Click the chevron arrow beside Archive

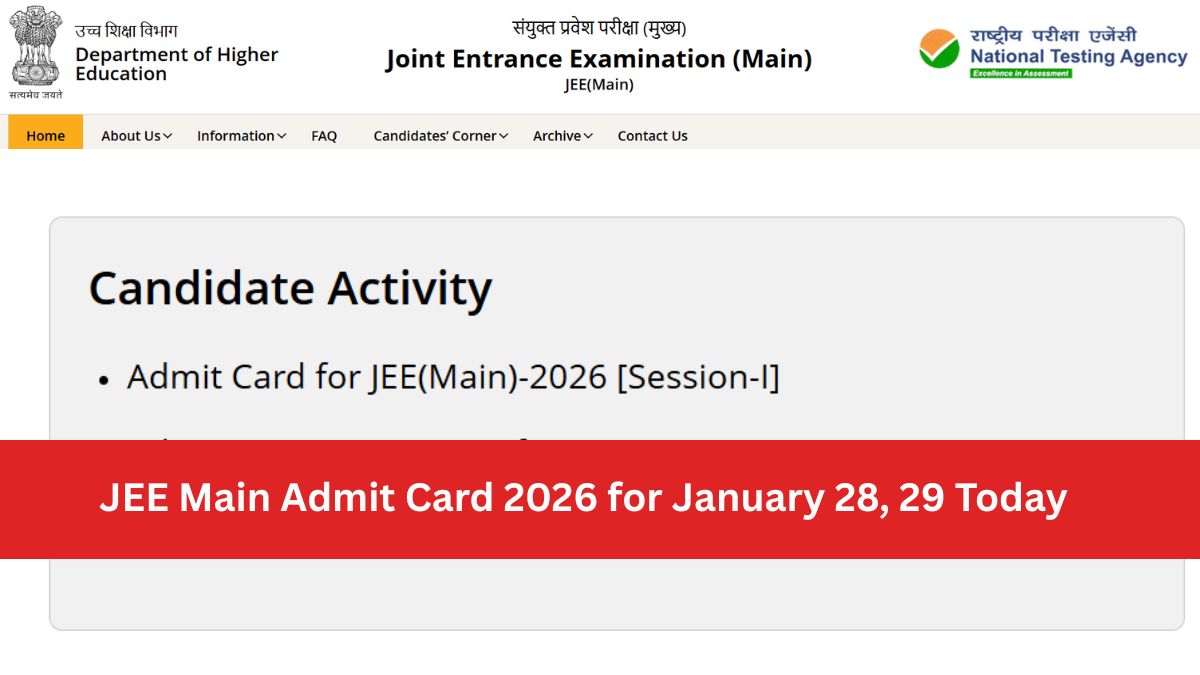(x=589, y=136)
